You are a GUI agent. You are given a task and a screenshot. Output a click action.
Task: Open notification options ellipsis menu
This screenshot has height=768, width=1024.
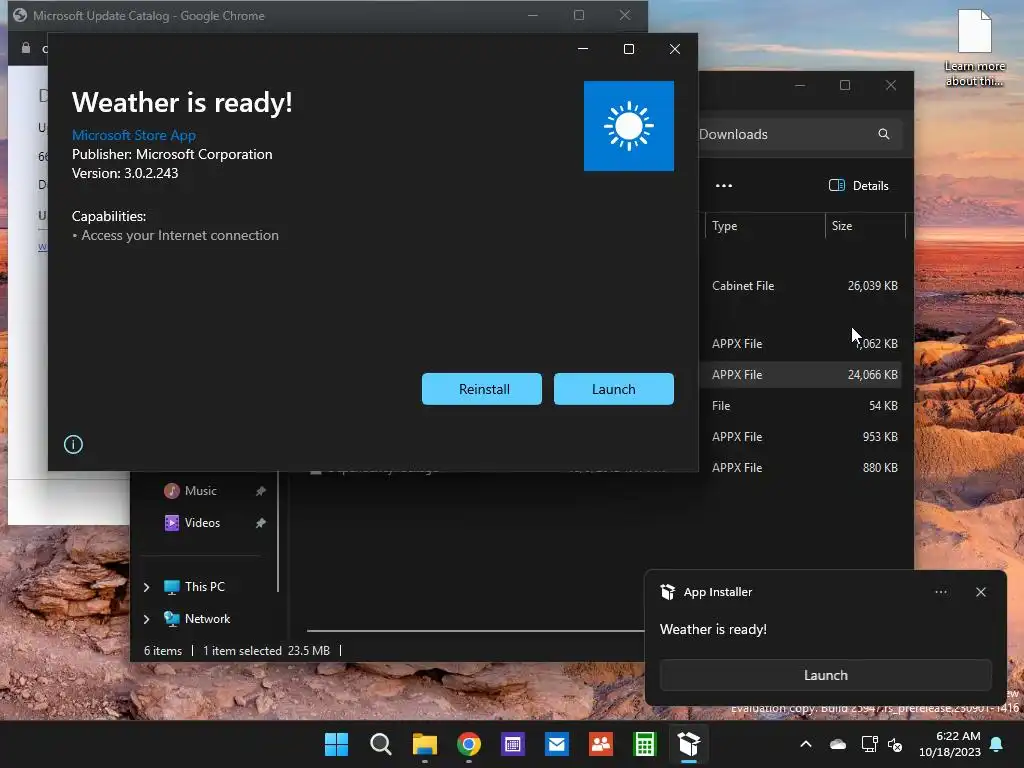940,592
